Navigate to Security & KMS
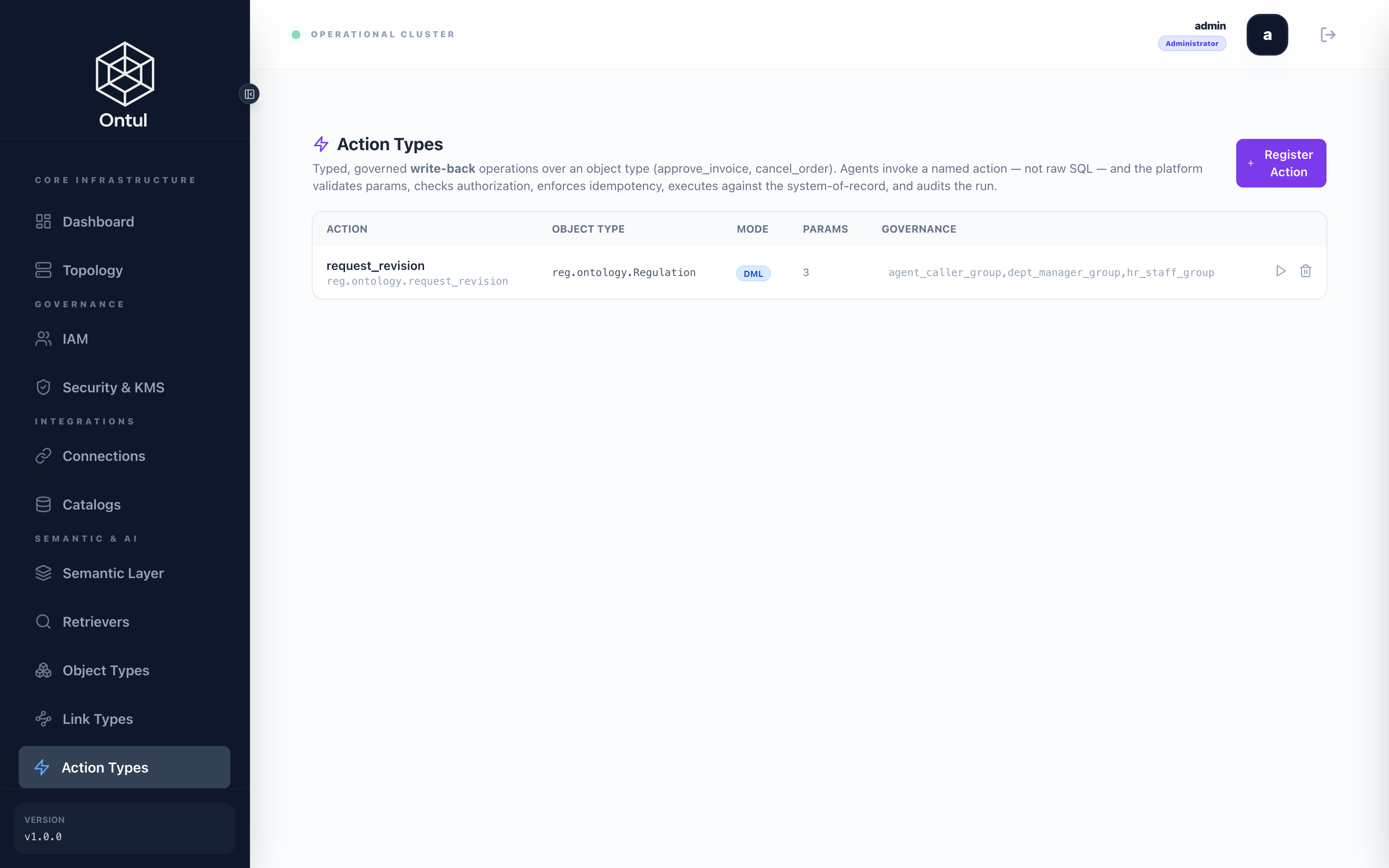This screenshot has width=1389, height=868. pos(125,388)
